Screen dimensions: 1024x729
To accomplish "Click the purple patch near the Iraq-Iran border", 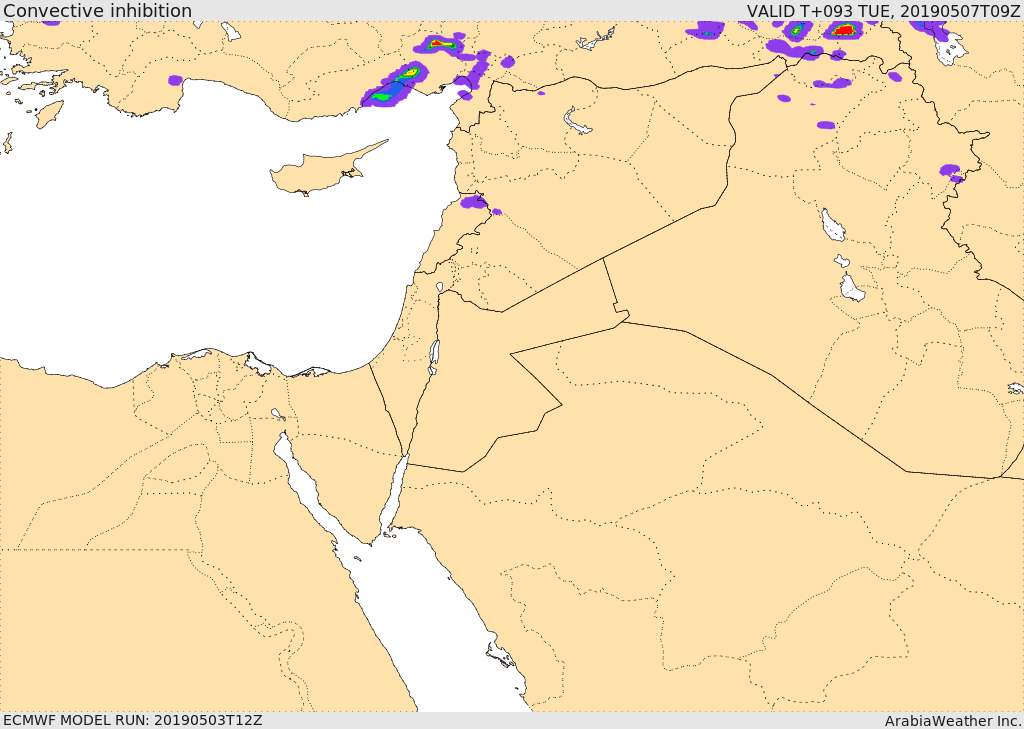I will pos(951,172).
